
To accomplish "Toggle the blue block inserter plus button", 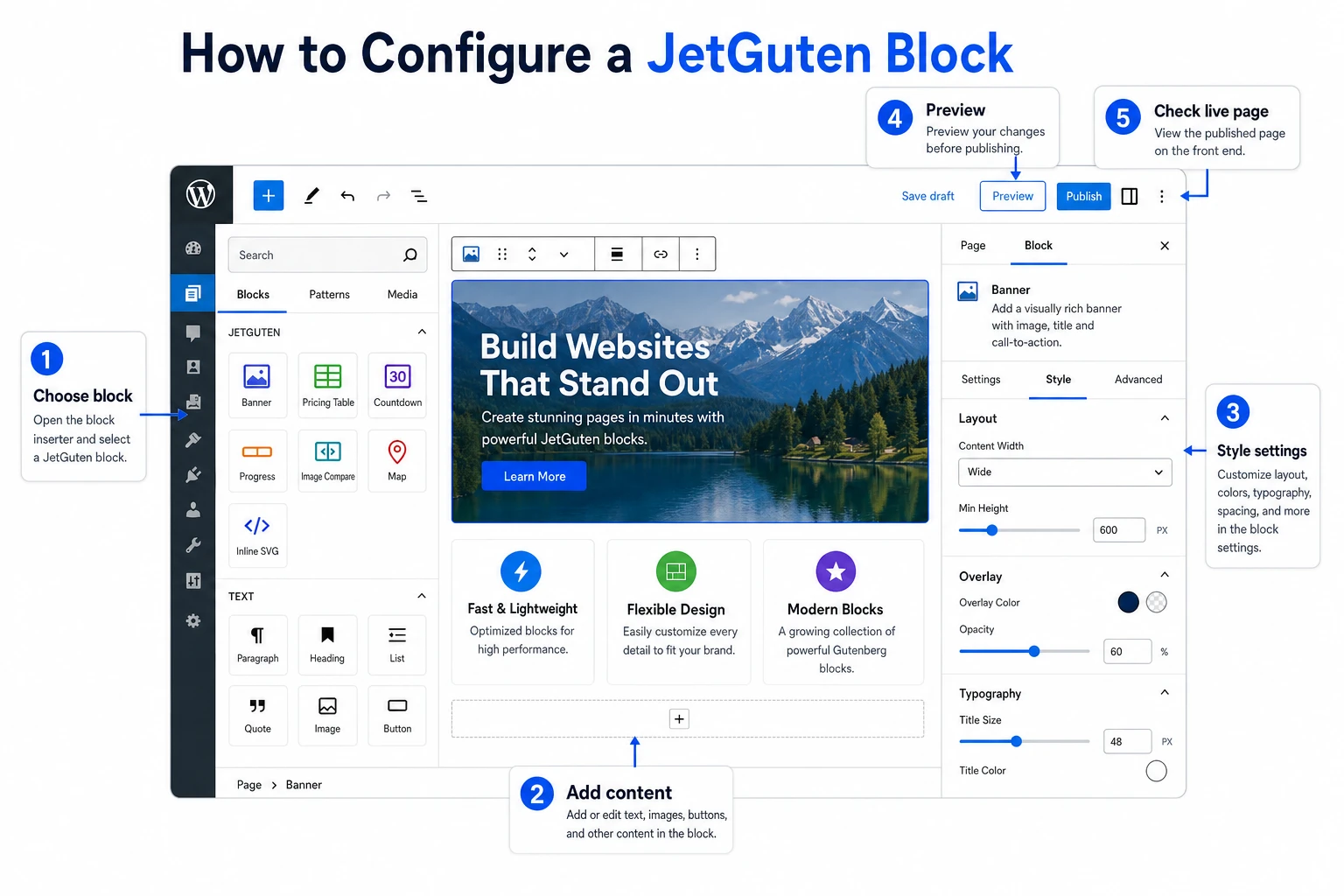I will [269, 196].
